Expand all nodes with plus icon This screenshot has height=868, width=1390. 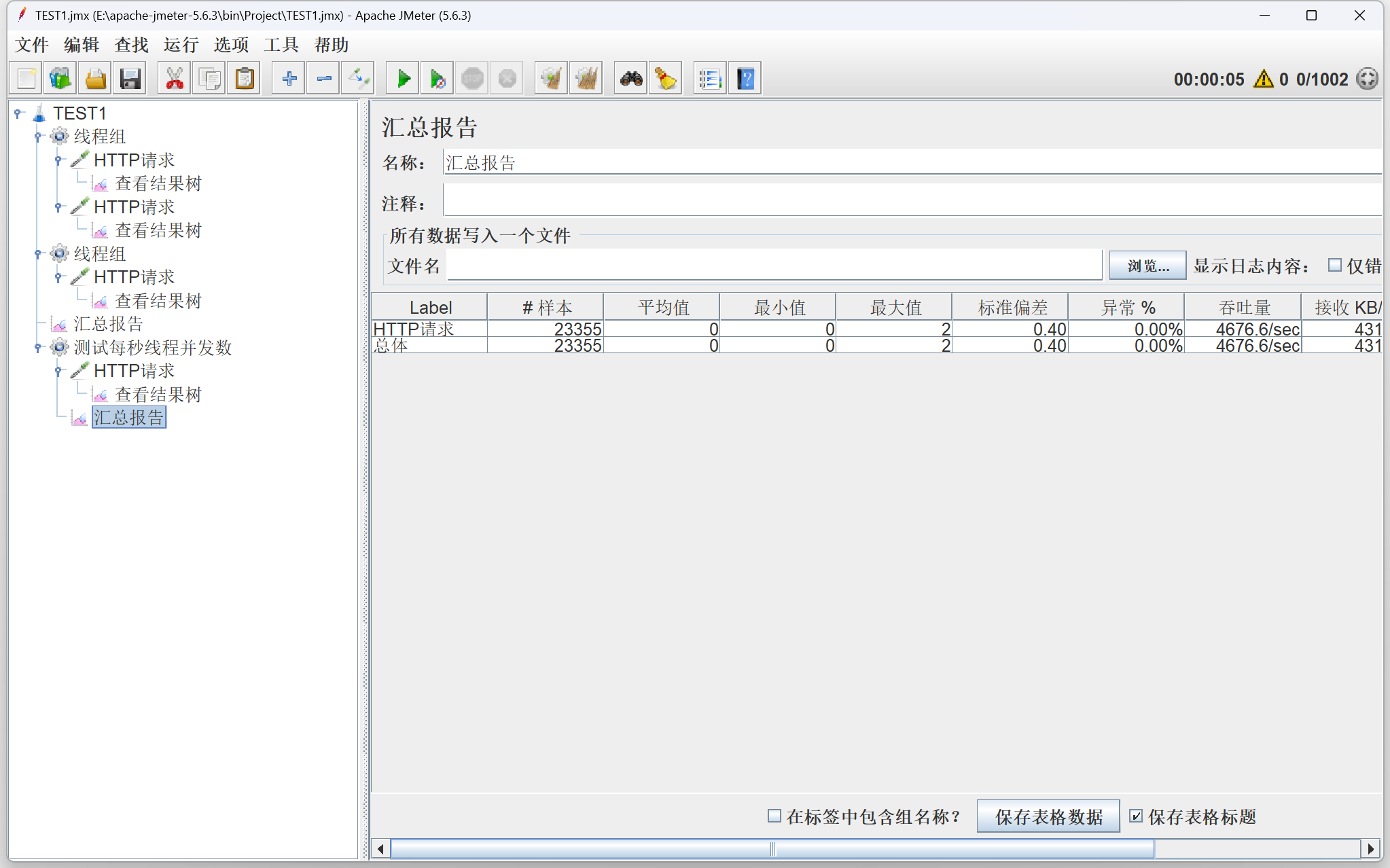pos(289,79)
